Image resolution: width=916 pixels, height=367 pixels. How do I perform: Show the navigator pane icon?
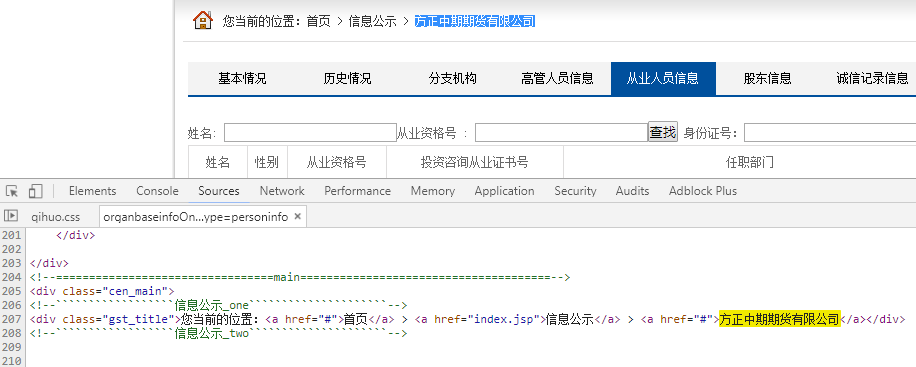(11, 216)
